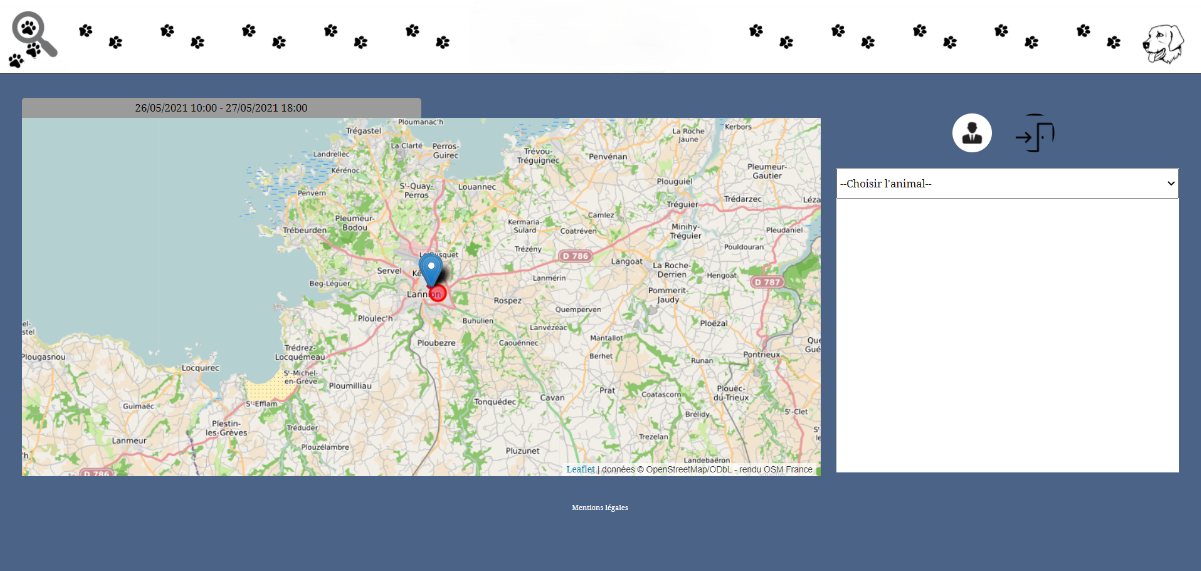Click the D 787 road badge on the map

coord(767,282)
